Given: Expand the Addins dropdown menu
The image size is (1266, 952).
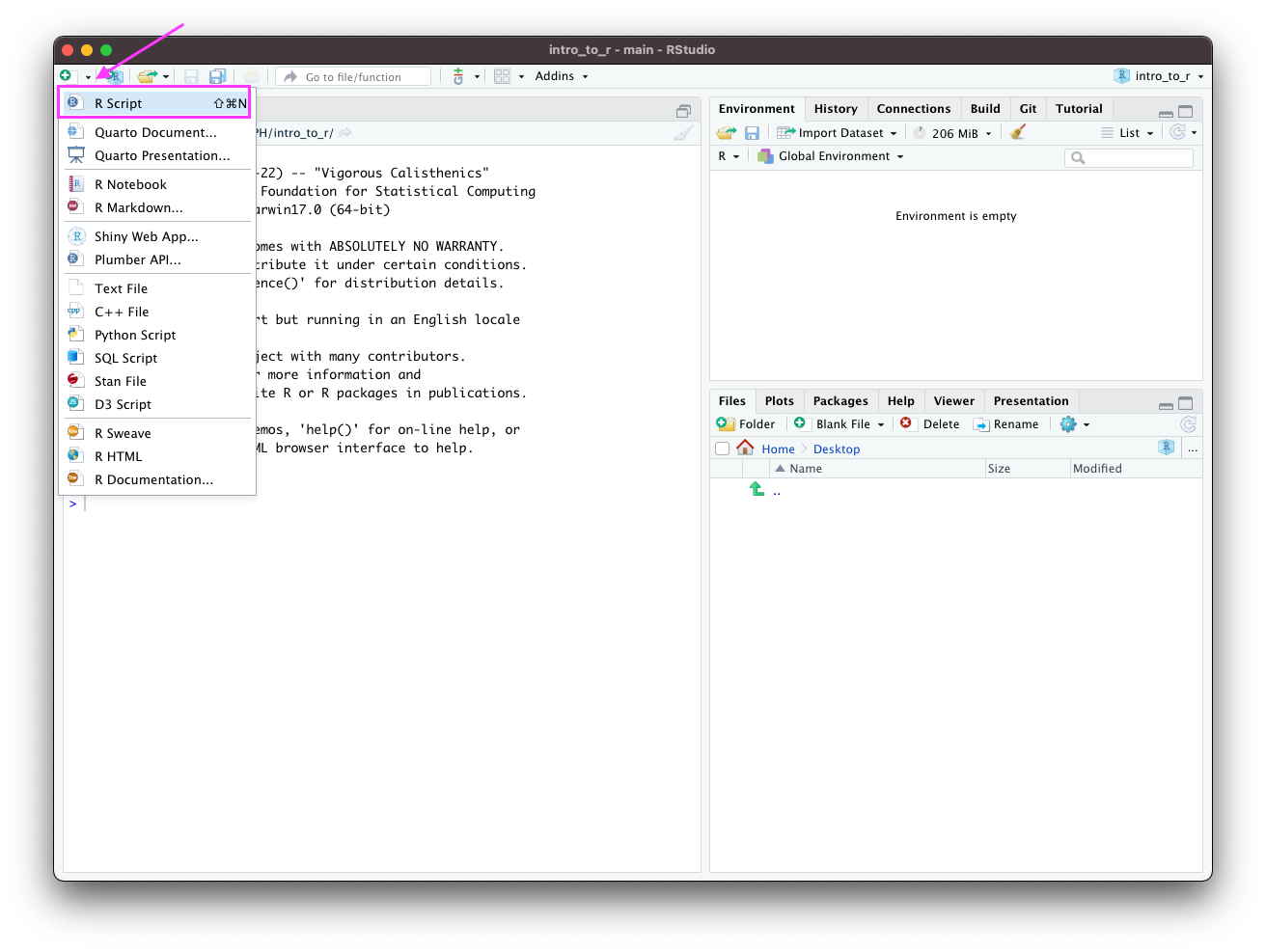Looking at the screenshot, I should pyautogui.click(x=561, y=76).
